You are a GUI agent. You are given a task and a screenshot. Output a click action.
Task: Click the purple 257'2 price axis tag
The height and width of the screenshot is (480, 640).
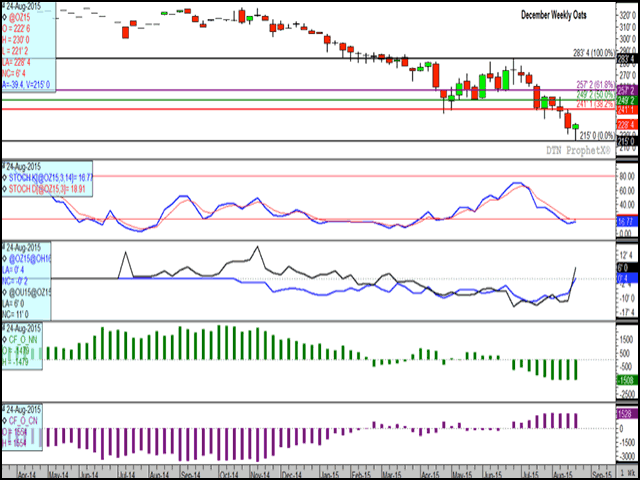pos(627,90)
